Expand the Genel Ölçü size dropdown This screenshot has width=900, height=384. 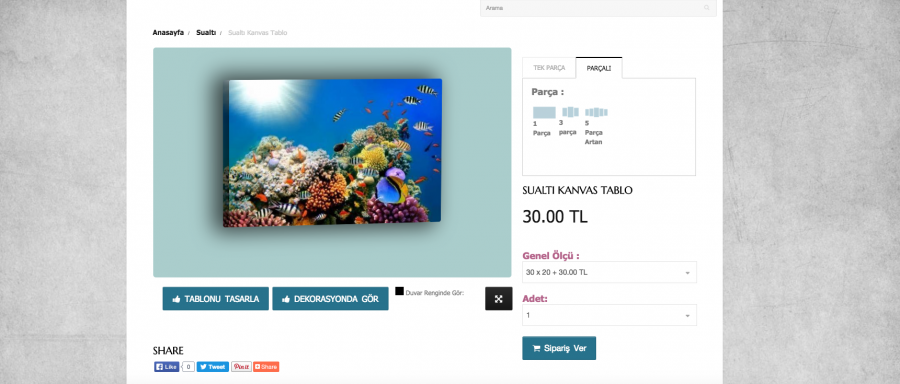click(x=609, y=272)
